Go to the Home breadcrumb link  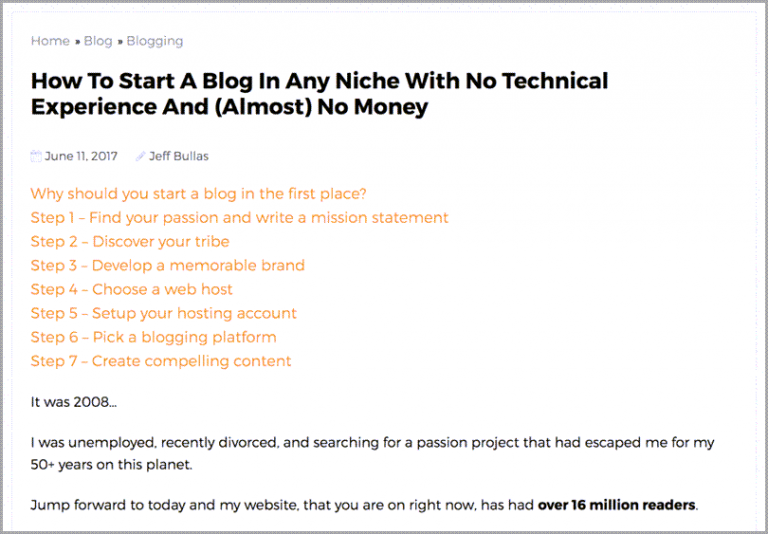click(50, 41)
